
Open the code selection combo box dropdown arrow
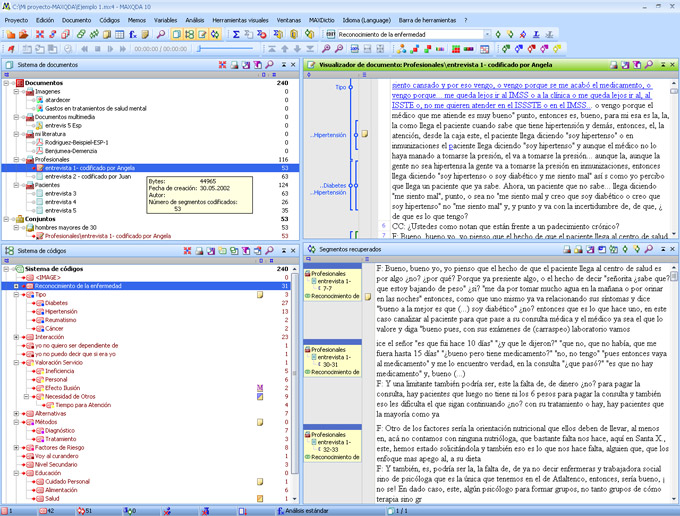click(x=487, y=34)
